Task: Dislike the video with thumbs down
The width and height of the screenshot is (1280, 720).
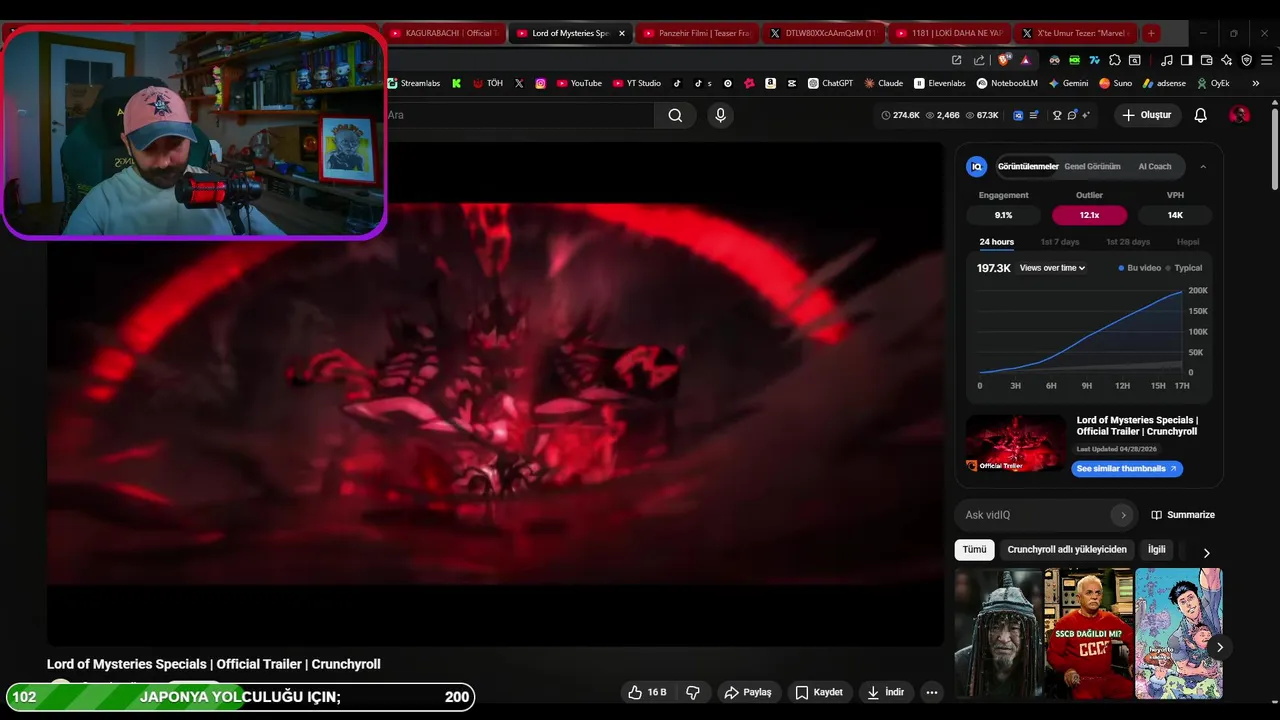Action: pos(692,692)
